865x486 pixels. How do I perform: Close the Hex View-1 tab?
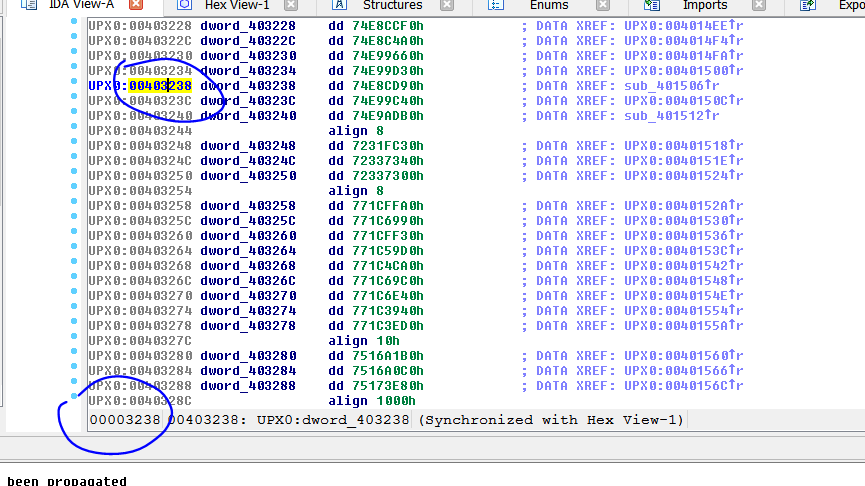click(x=291, y=6)
